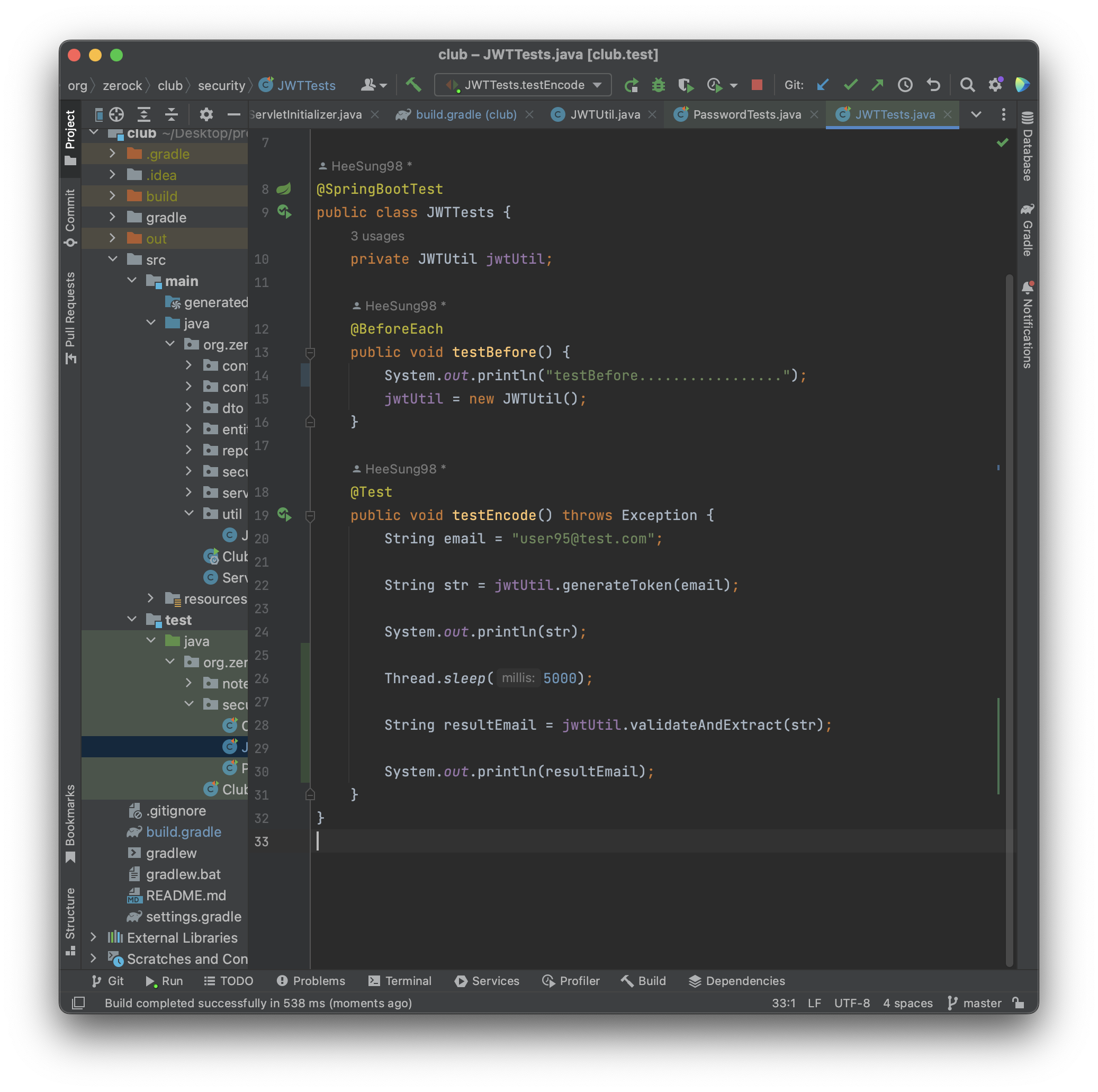Toggle tool window bars icon at the bottom left

click(x=78, y=1003)
